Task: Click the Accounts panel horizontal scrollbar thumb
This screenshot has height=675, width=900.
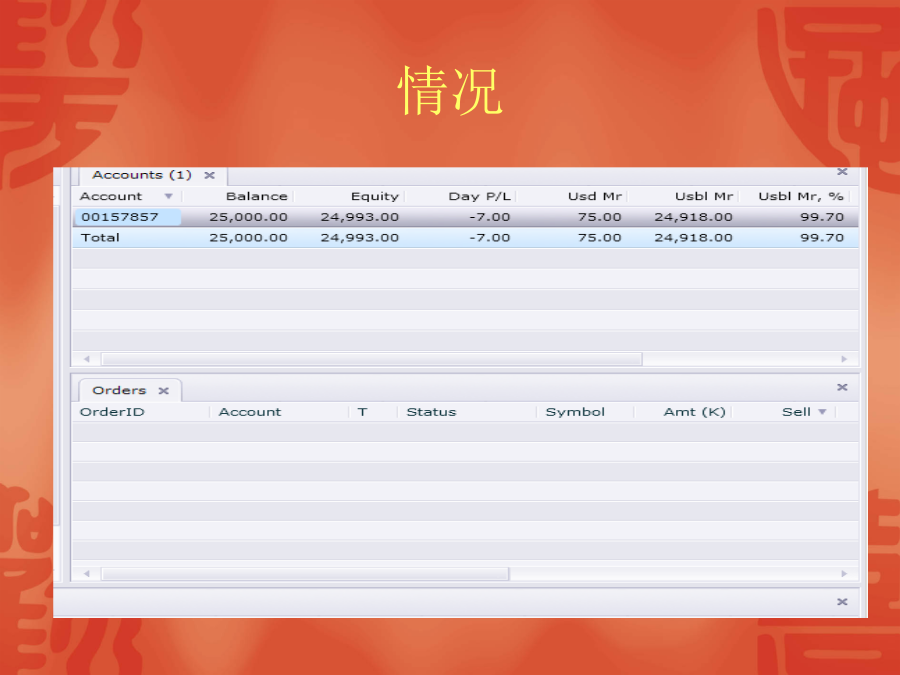Action: 372,359
